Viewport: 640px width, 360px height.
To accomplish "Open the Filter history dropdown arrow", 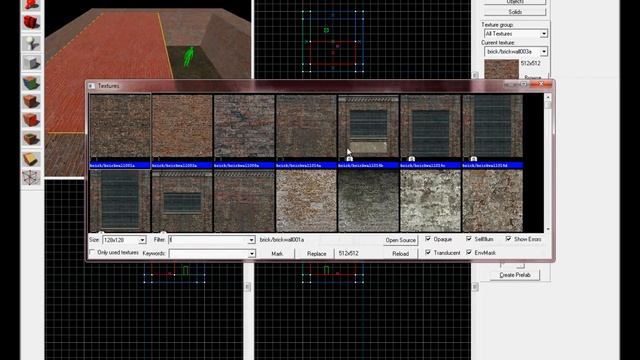I will (251, 240).
